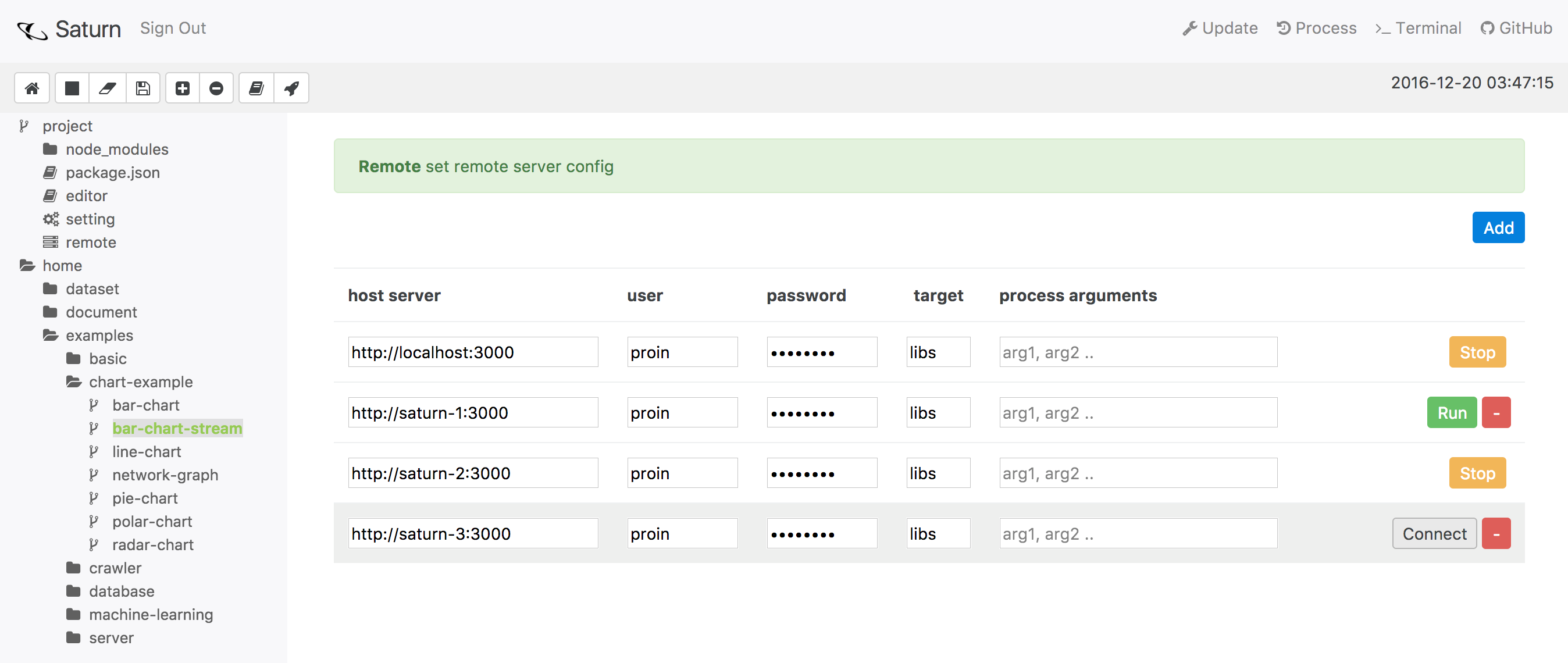This screenshot has height=663, width=1568.
Task: Click the eraser toolbar icon
Action: click(108, 88)
